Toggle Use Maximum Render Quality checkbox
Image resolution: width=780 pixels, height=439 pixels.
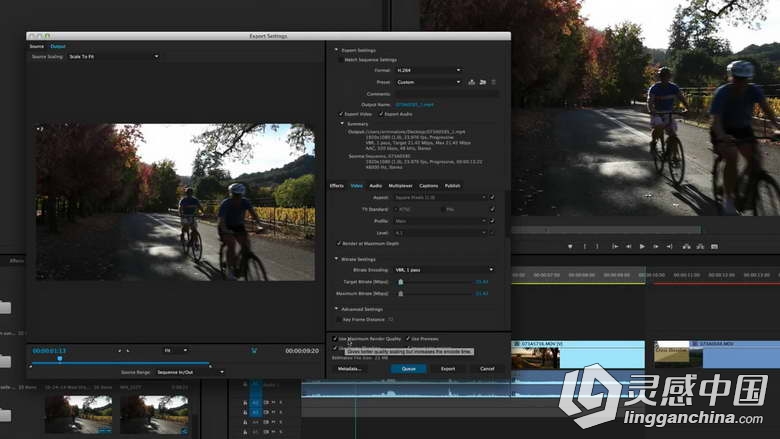point(335,339)
